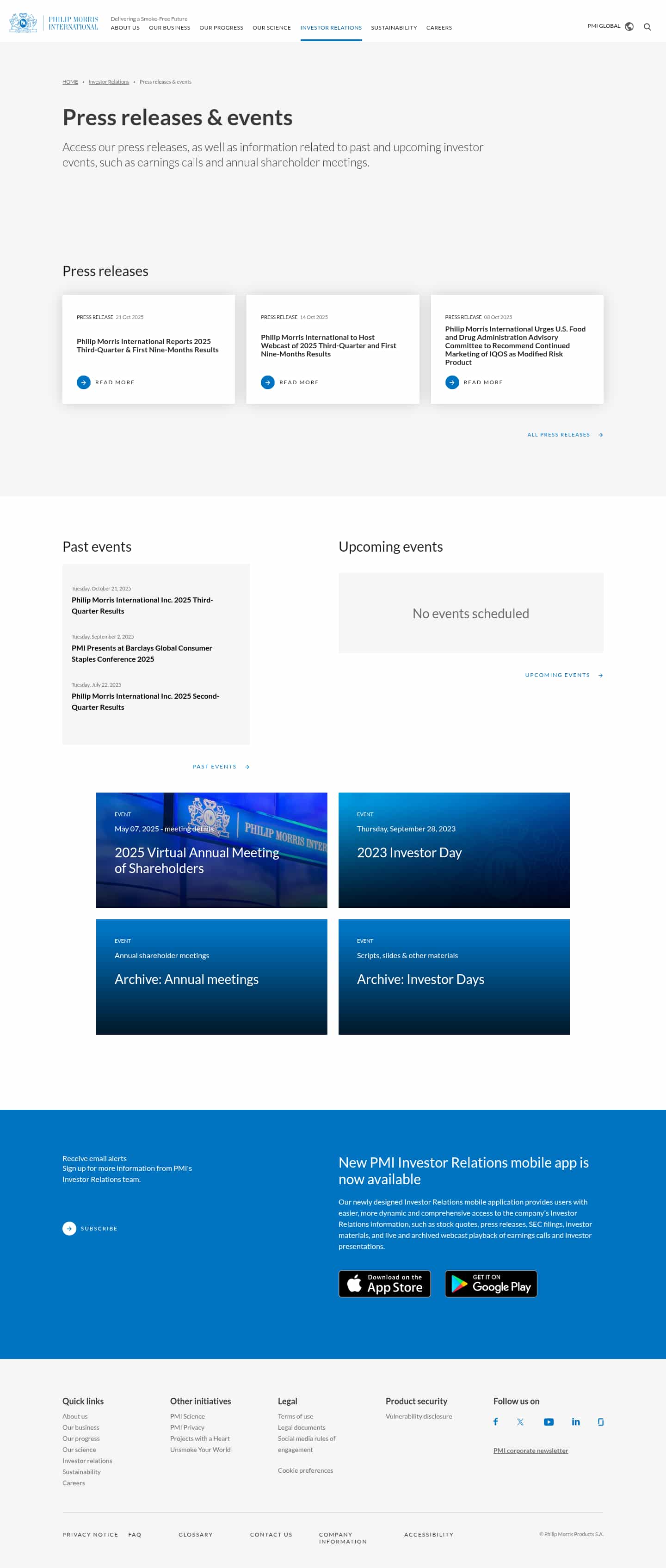The height and width of the screenshot is (1568, 666).
Task: Open the 2025 Virtual Annual Meeting of Shareholders card
Action: click(212, 850)
